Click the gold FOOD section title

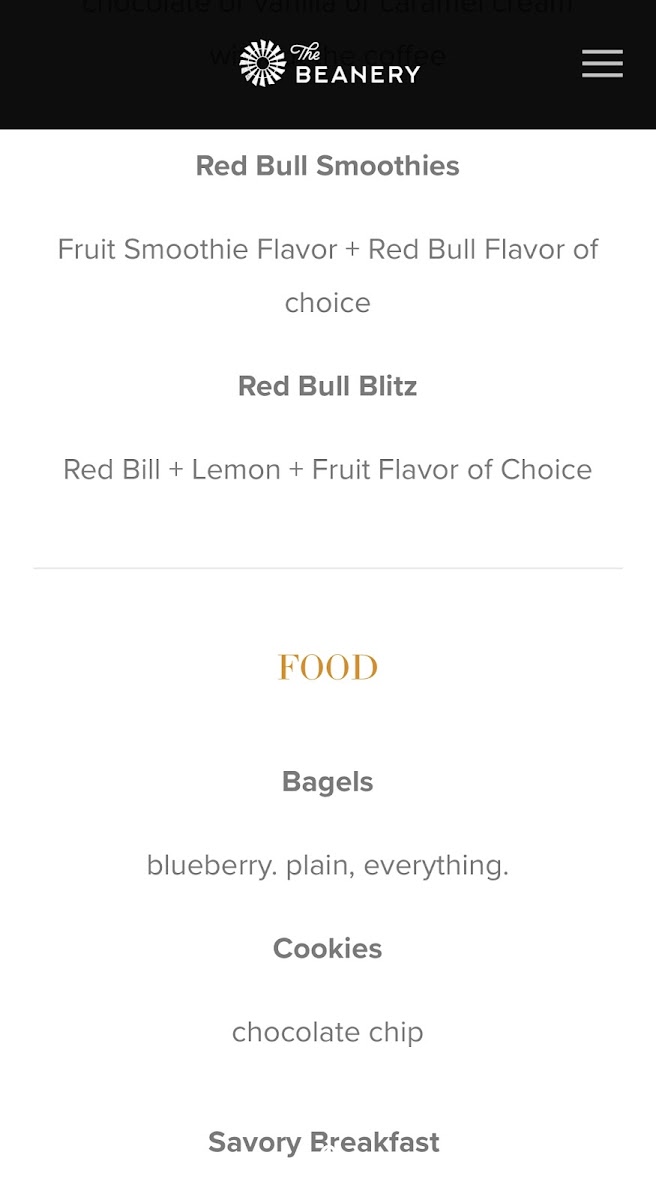tap(328, 667)
